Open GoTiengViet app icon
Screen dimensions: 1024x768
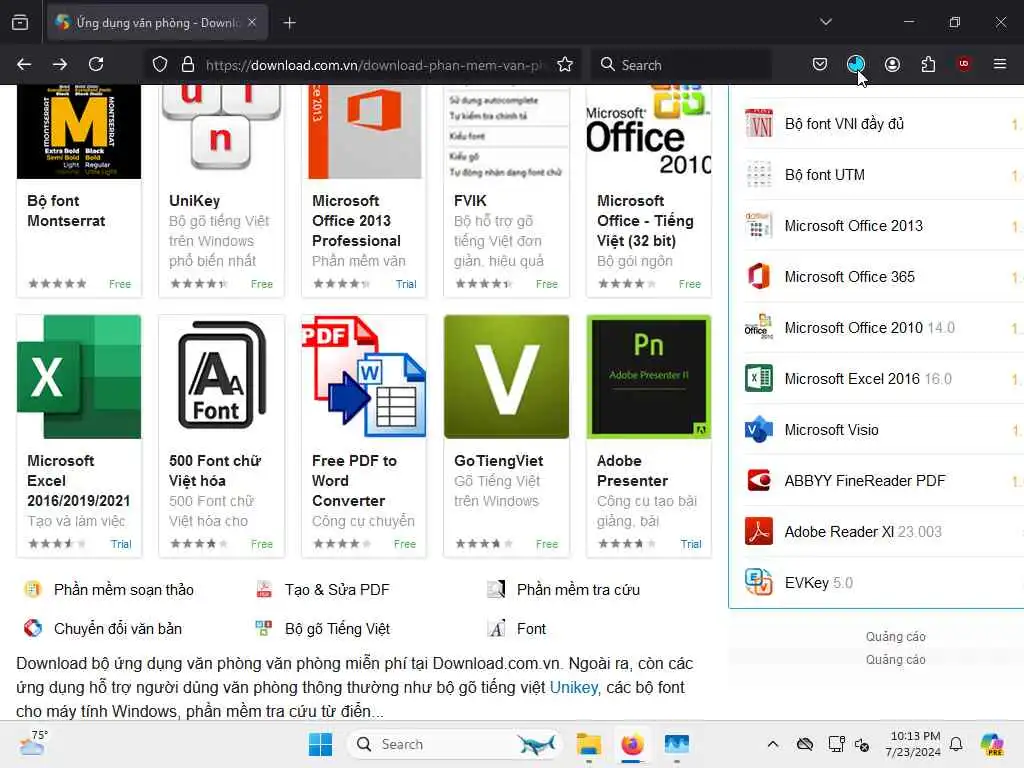click(506, 377)
